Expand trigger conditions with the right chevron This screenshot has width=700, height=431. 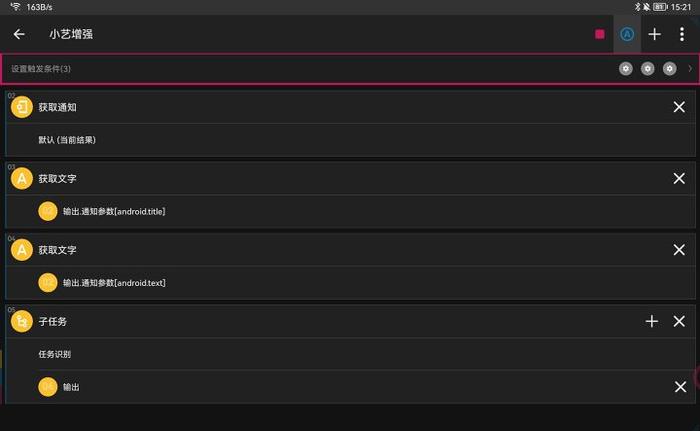pos(690,69)
